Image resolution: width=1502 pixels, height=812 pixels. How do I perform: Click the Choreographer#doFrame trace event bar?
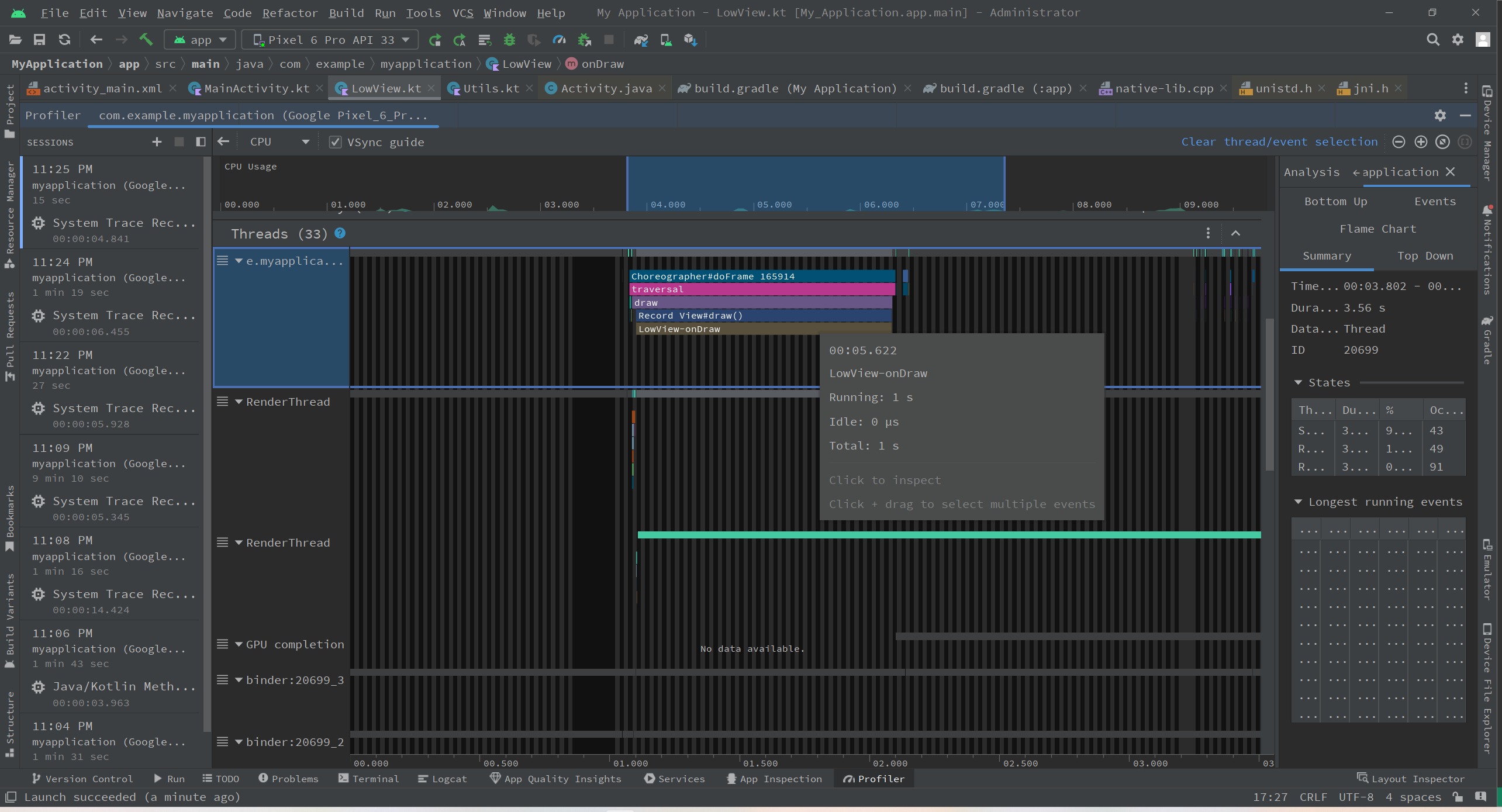pyautogui.click(x=762, y=277)
